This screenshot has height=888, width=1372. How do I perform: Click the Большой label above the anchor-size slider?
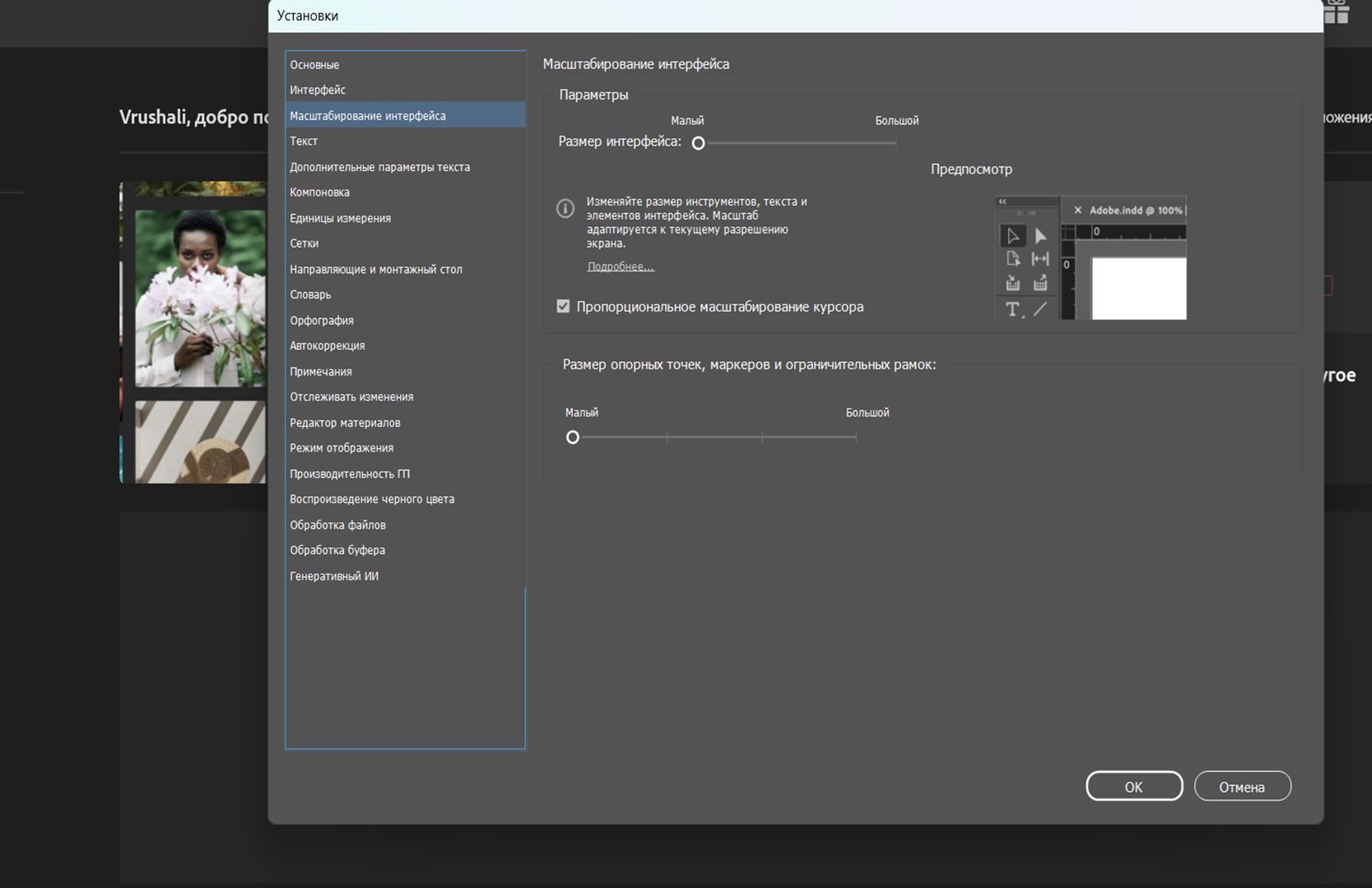tap(867, 412)
